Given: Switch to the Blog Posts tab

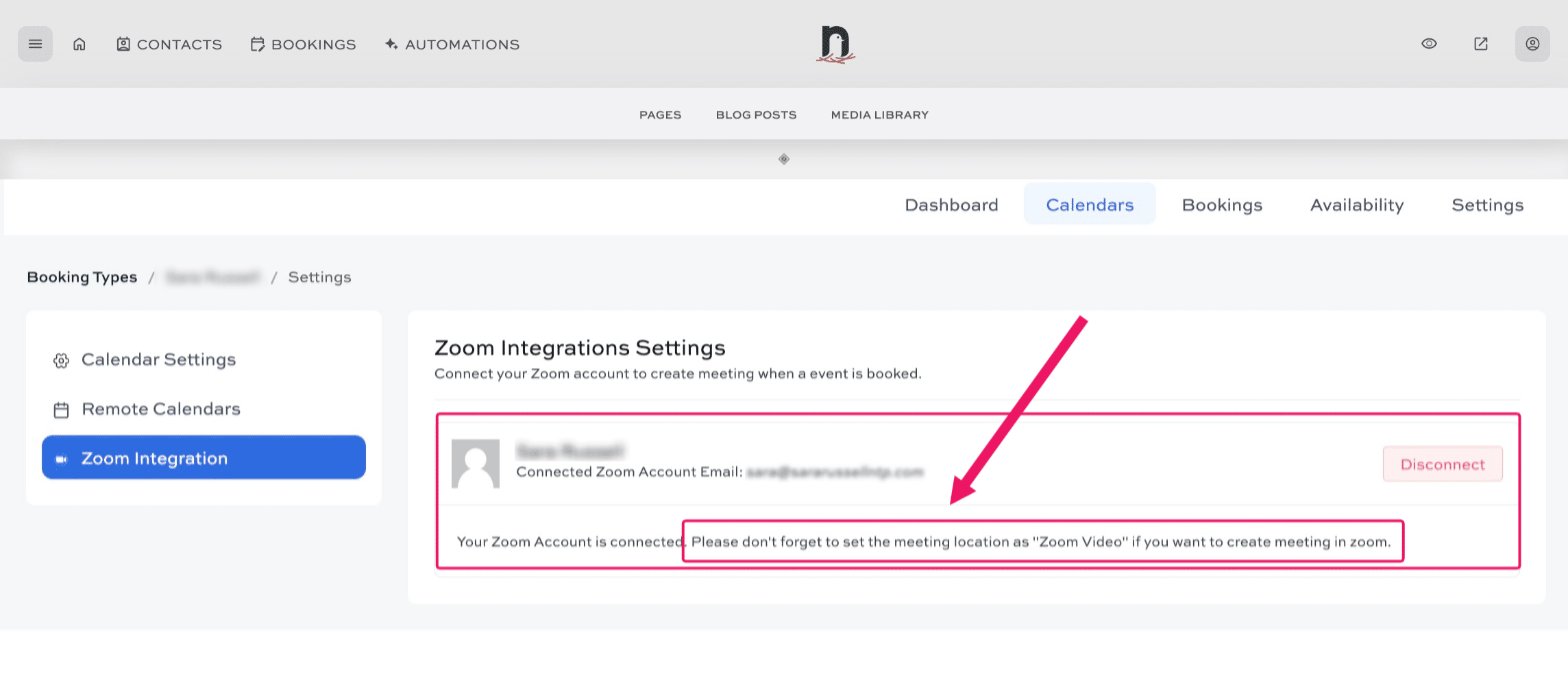Looking at the screenshot, I should 756,115.
